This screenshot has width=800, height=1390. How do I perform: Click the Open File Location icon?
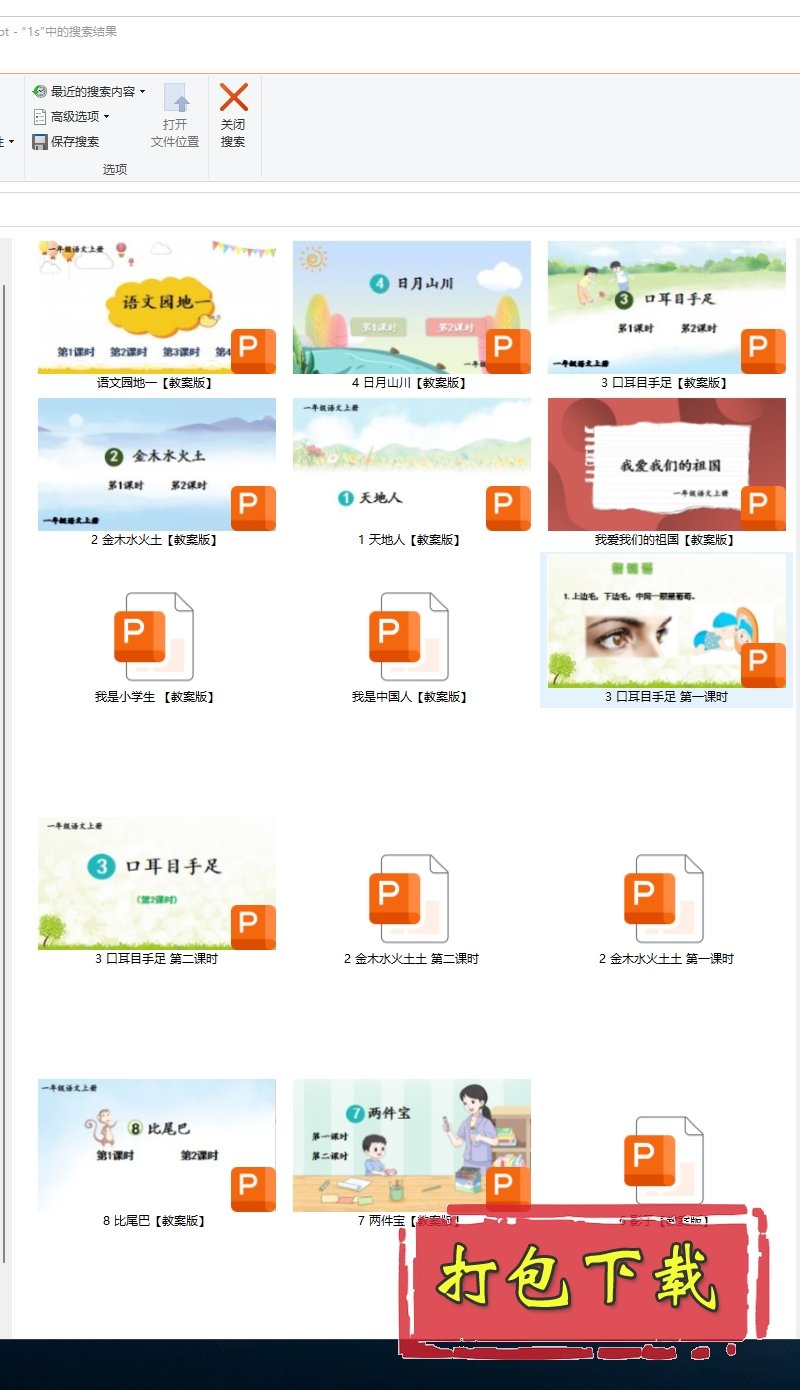tap(175, 99)
